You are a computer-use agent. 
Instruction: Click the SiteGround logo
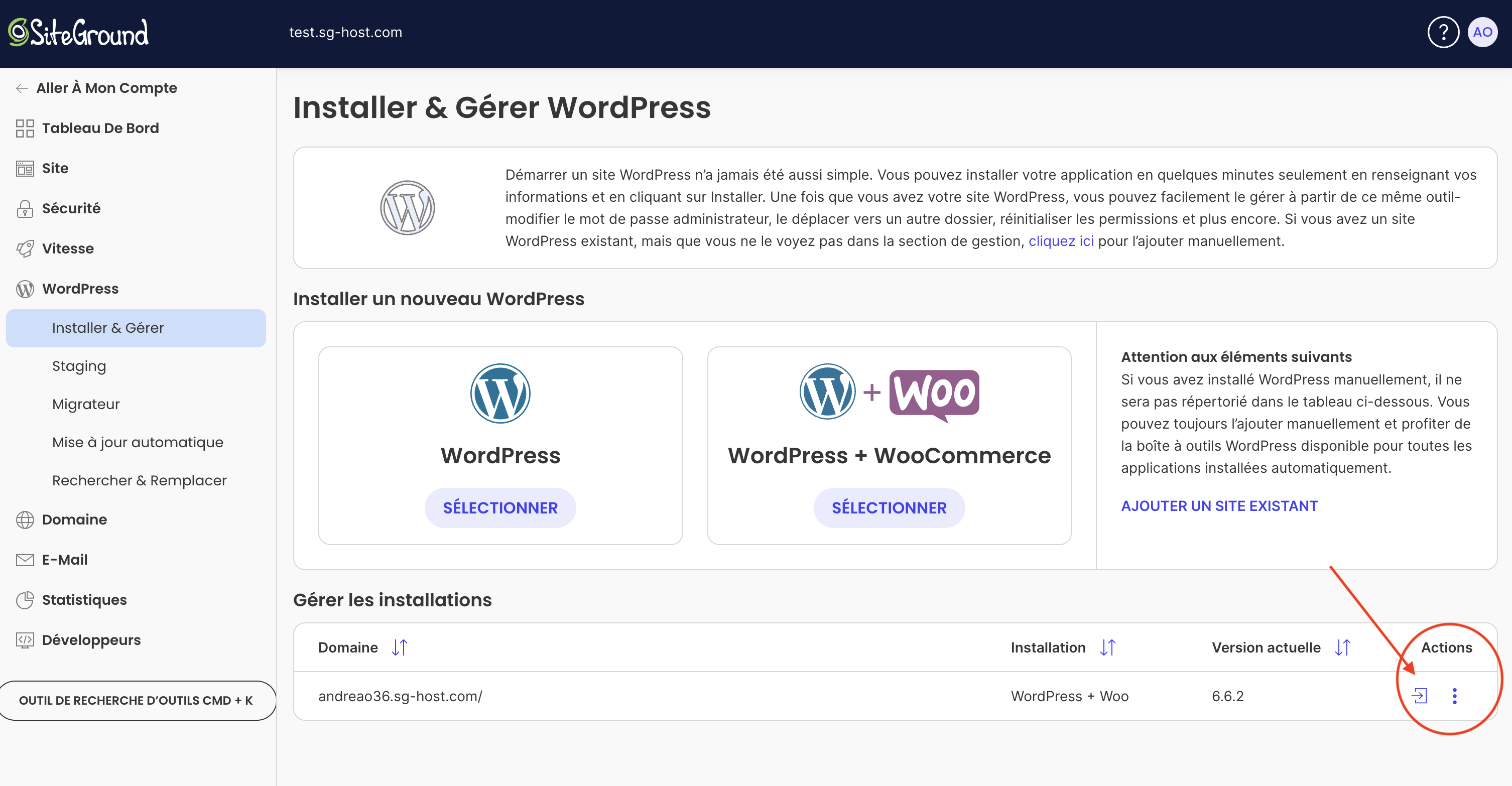[x=78, y=32]
